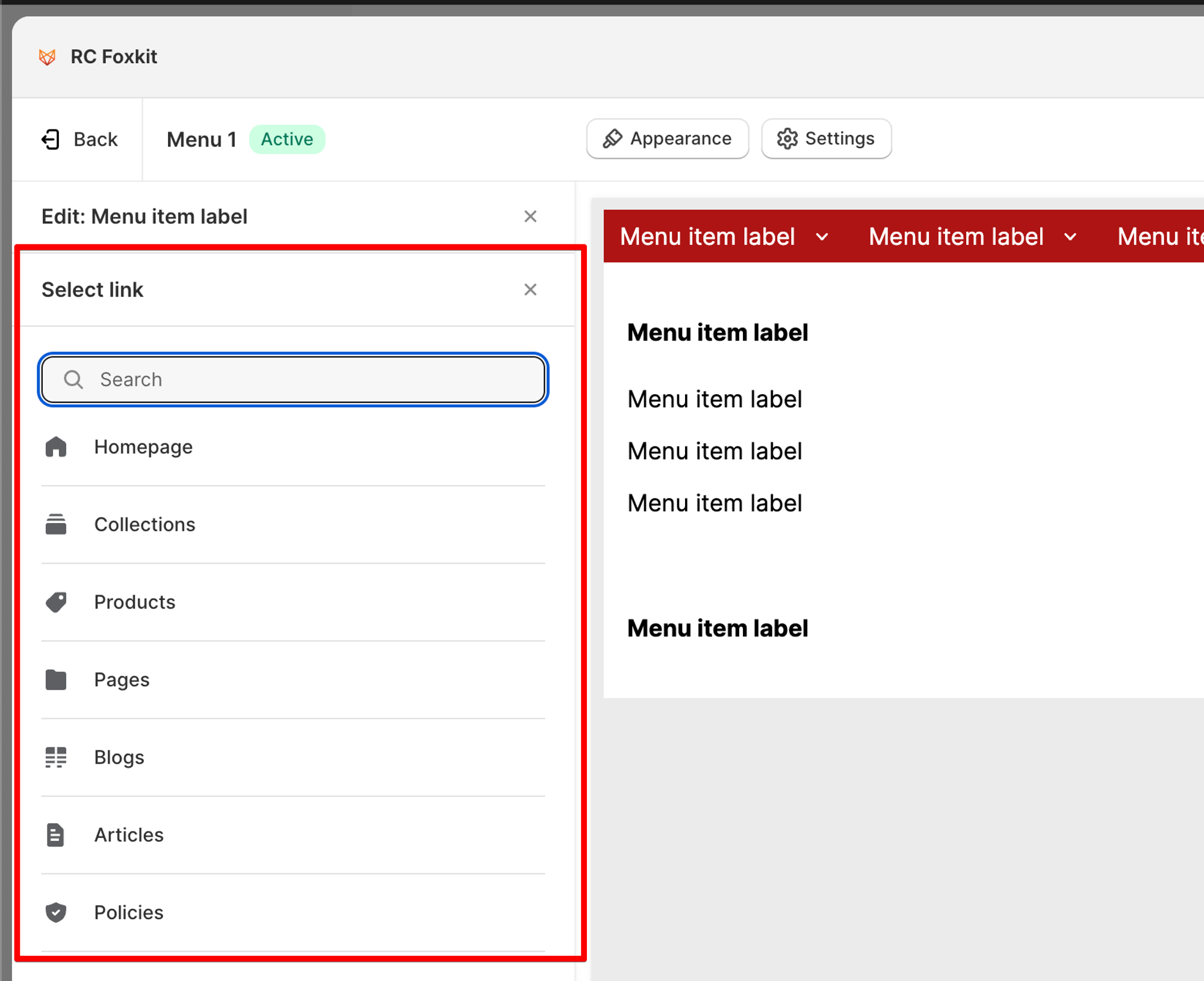Choose Collections as link type

pyautogui.click(x=293, y=525)
